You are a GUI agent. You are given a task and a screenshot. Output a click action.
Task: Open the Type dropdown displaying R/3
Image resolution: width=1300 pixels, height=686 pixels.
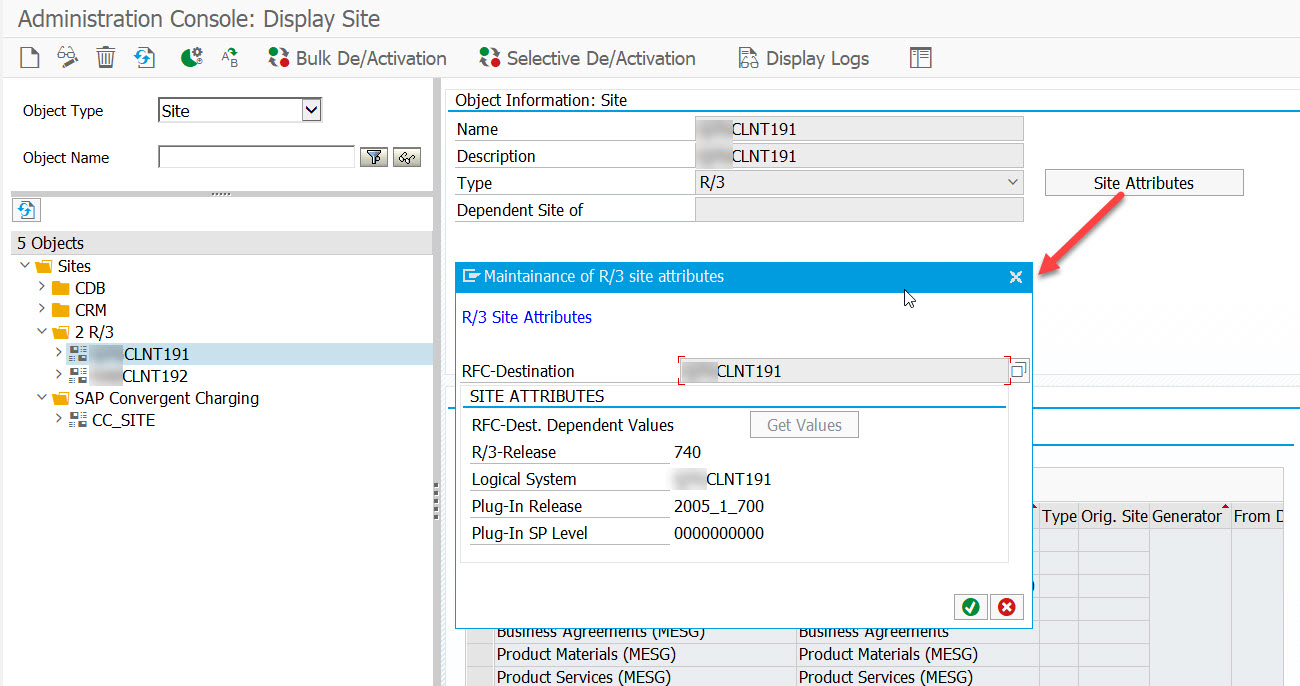[1013, 183]
